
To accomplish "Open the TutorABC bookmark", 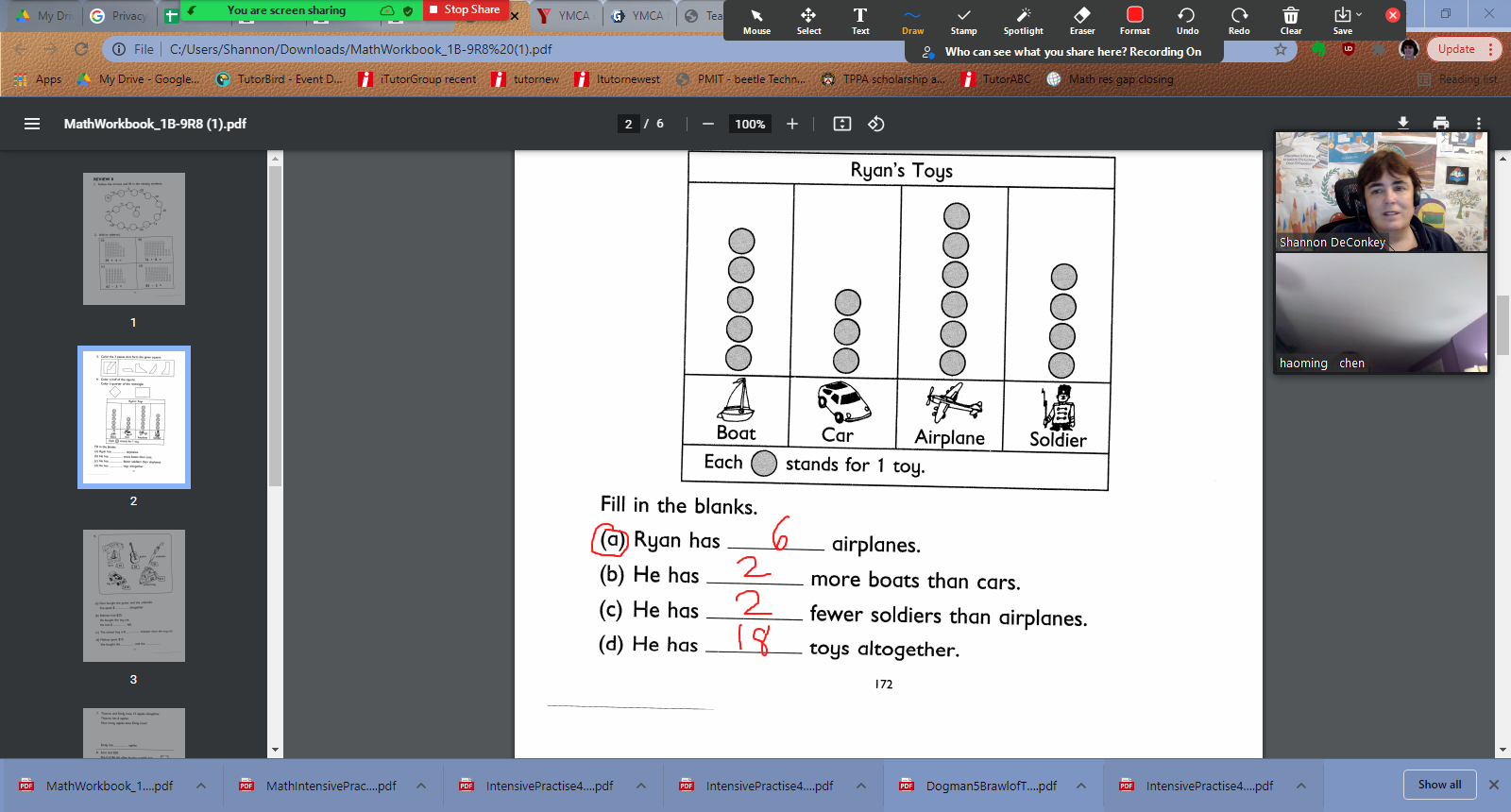I will [x=996, y=79].
